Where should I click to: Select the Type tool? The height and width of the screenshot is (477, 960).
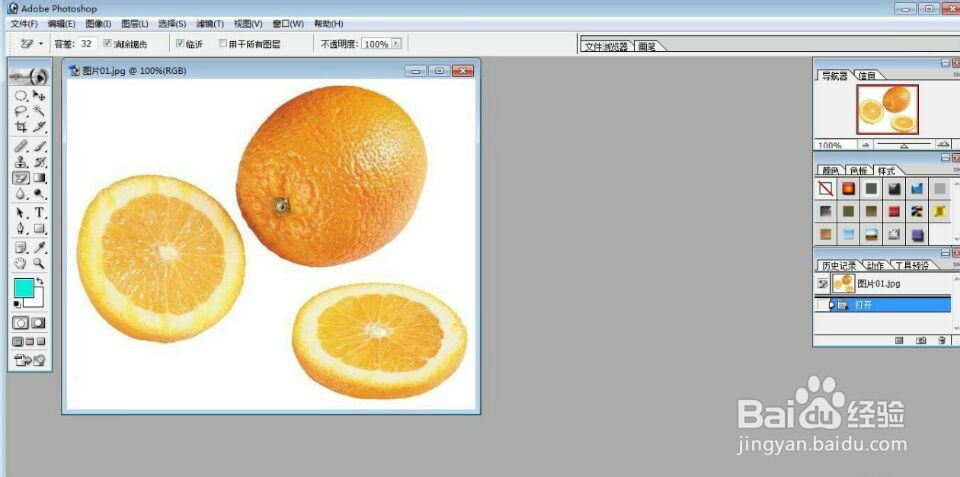coord(39,213)
